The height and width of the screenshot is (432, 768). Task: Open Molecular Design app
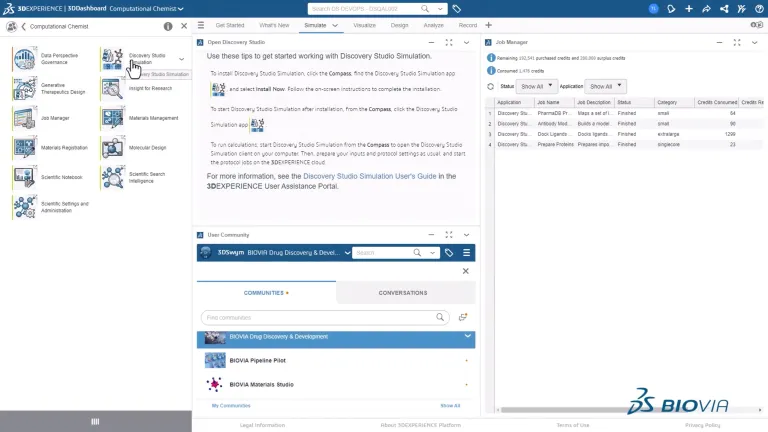[x=113, y=147]
